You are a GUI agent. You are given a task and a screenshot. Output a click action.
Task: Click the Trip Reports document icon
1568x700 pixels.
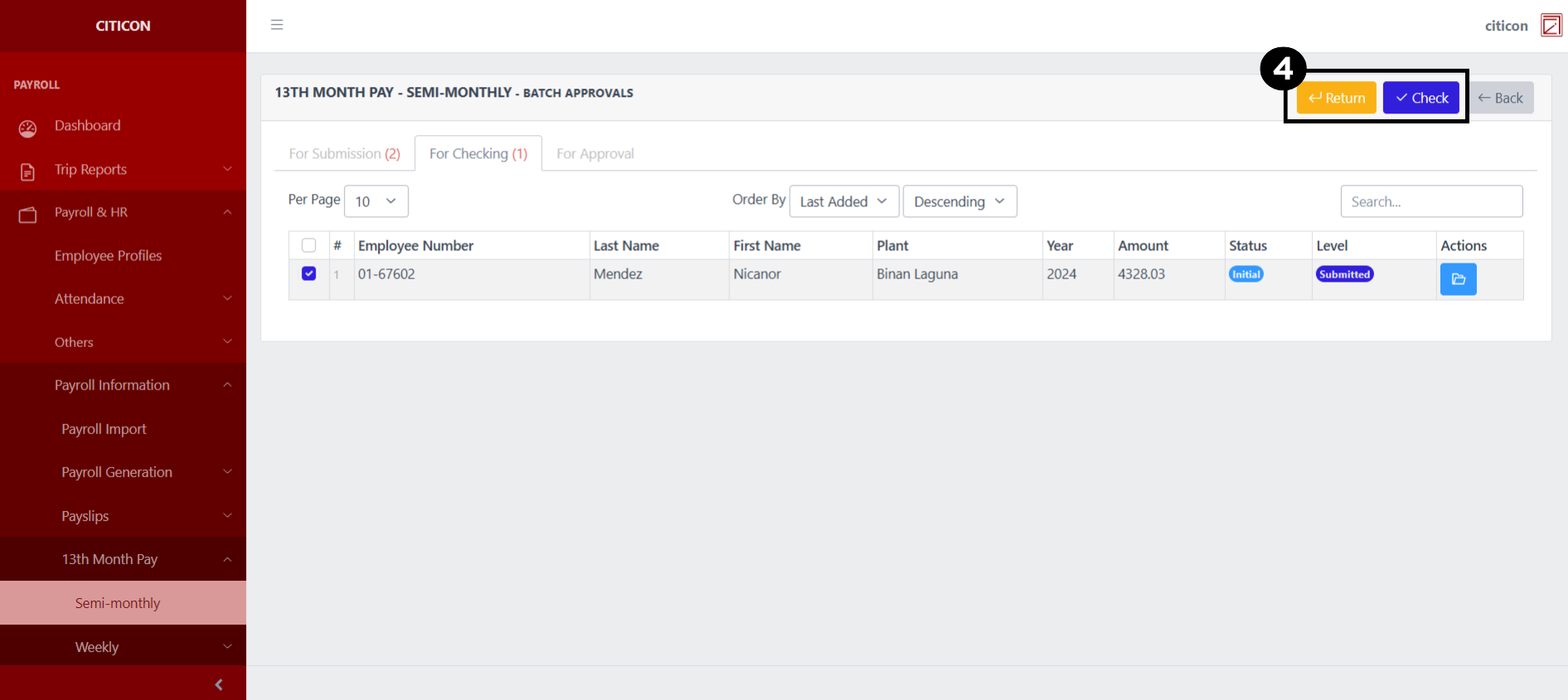[27, 171]
